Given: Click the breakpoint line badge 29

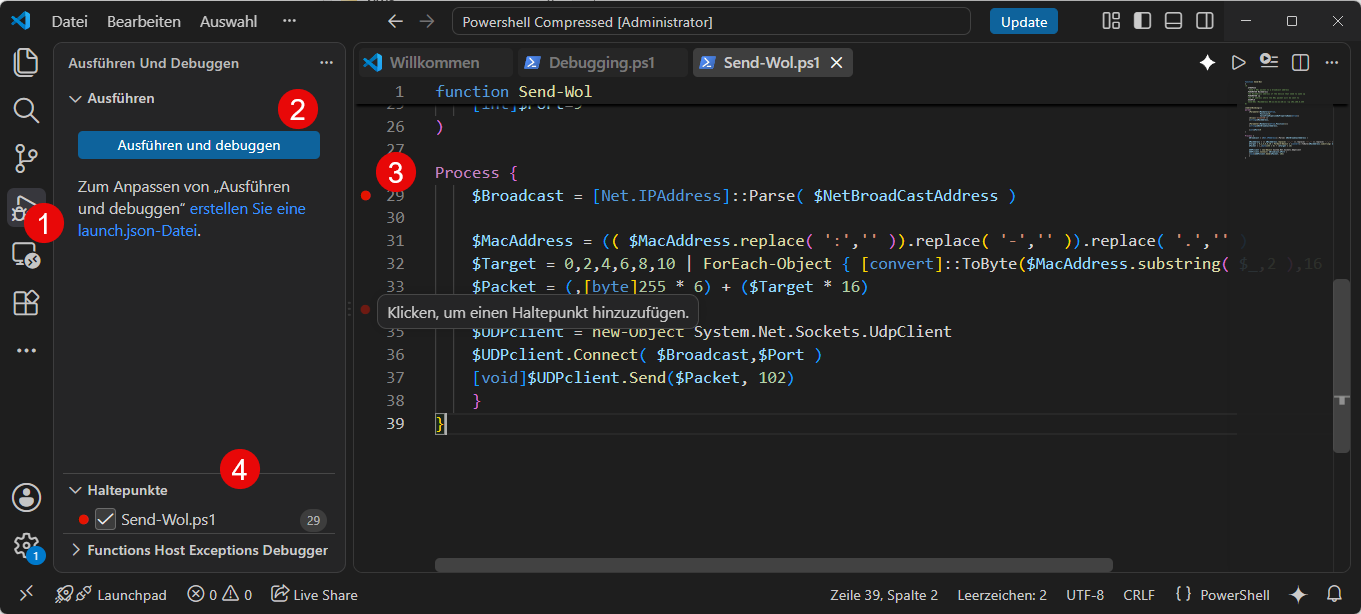Looking at the screenshot, I should point(313,520).
